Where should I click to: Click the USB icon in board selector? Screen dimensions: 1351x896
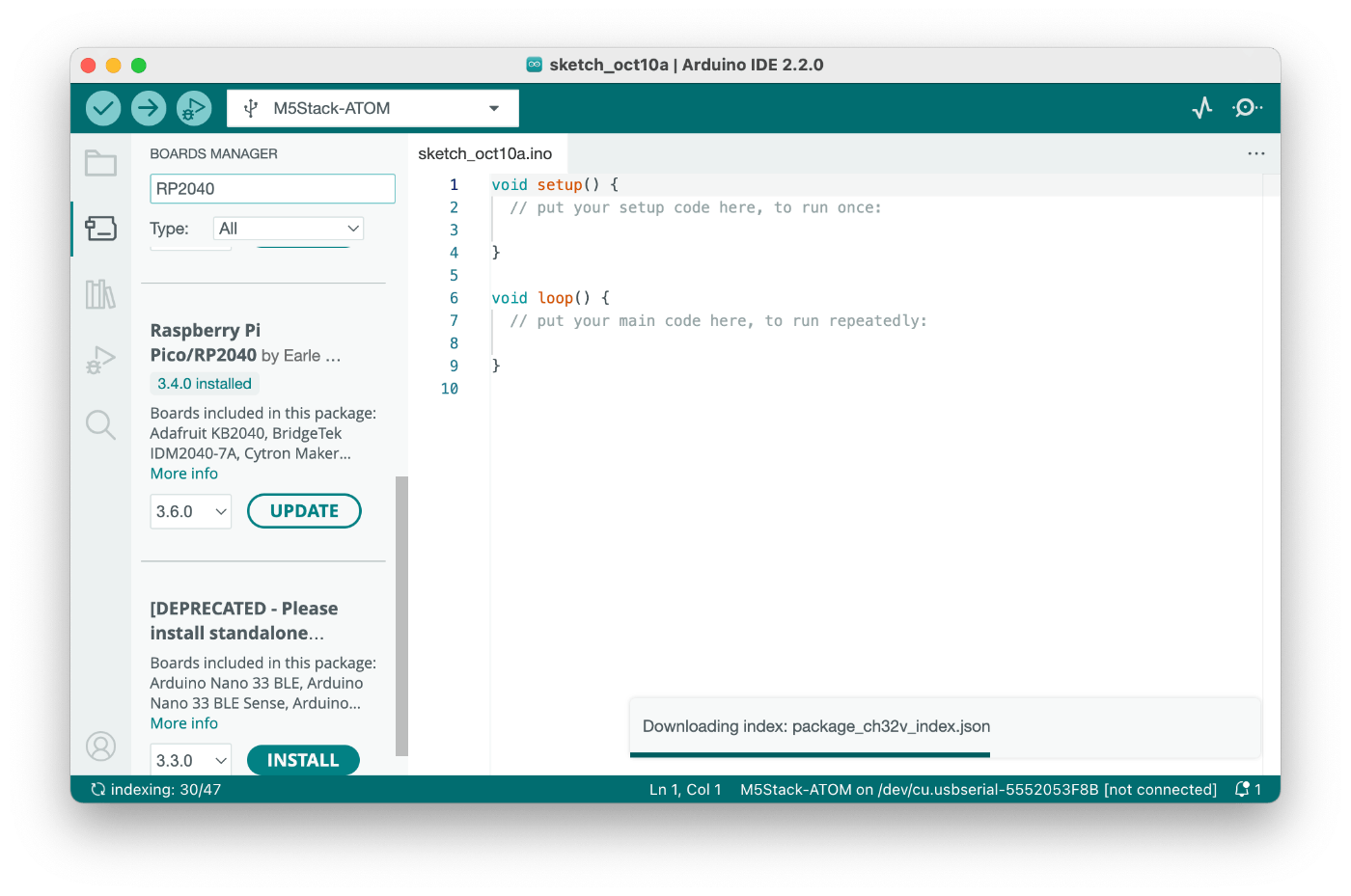pyautogui.click(x=251, y=108)
